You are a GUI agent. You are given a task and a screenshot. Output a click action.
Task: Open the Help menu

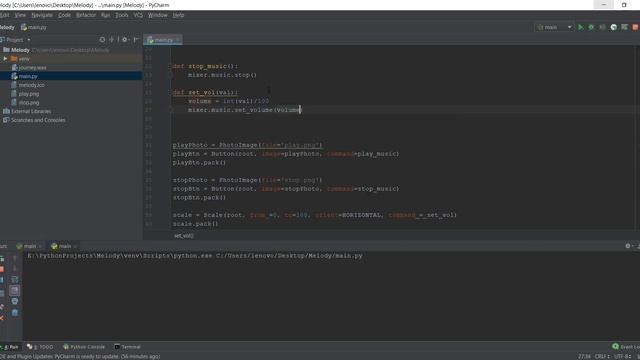pos(178,15)
